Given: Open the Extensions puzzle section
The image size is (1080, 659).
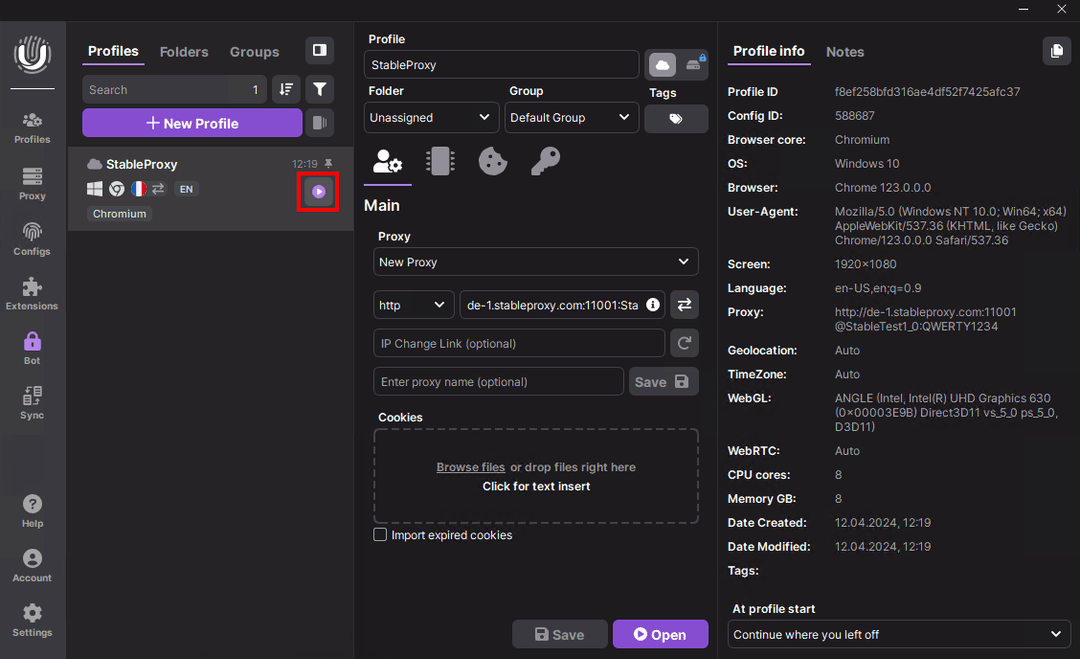Looking at the screenshot, I should [32, 293].
